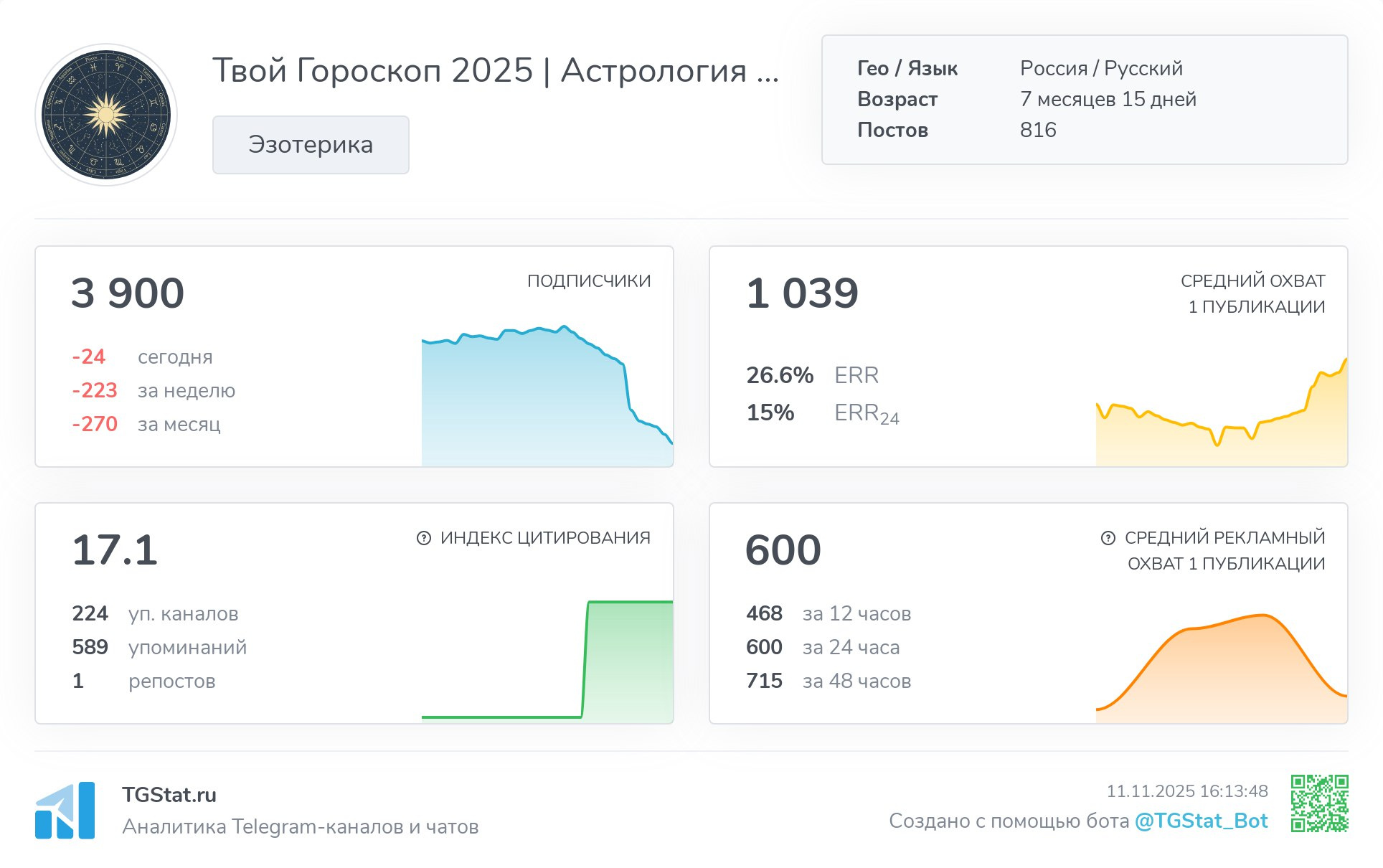Click the horoscope channel avatar image
Image resolution: width=1383 pixels, height=868 pixels.
click(x=106, y=115)
